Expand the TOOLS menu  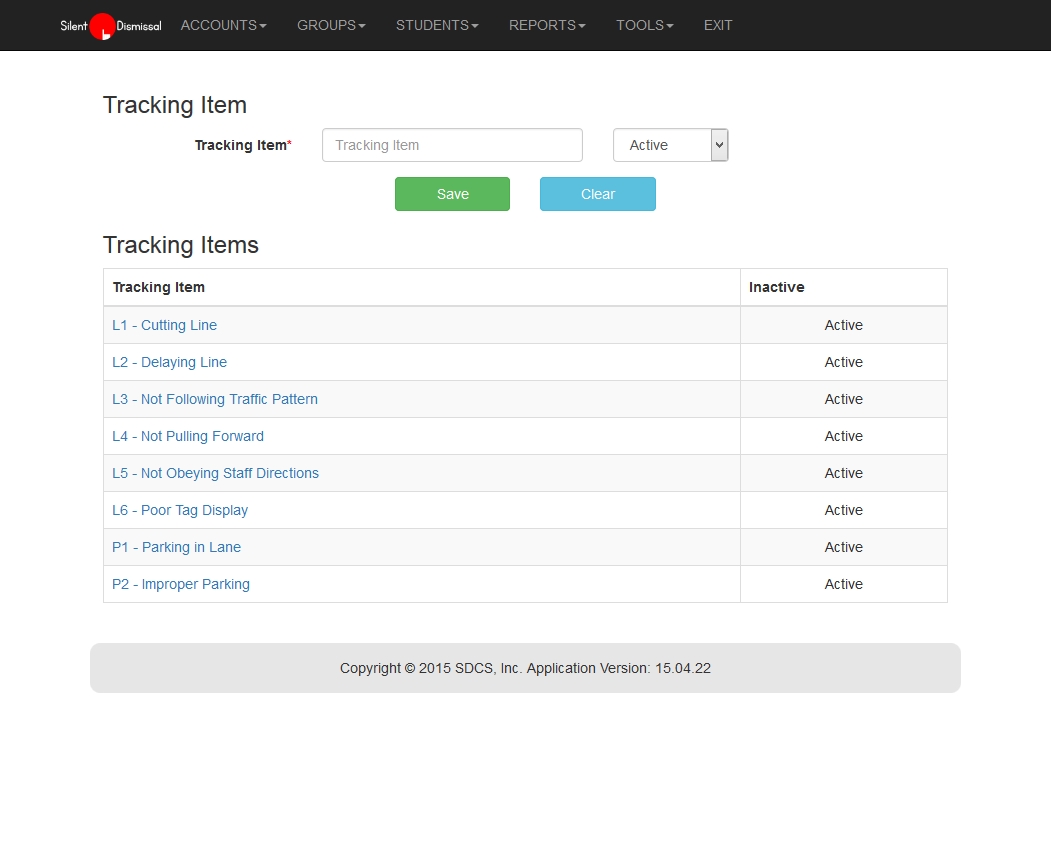[x=644, y=25]
